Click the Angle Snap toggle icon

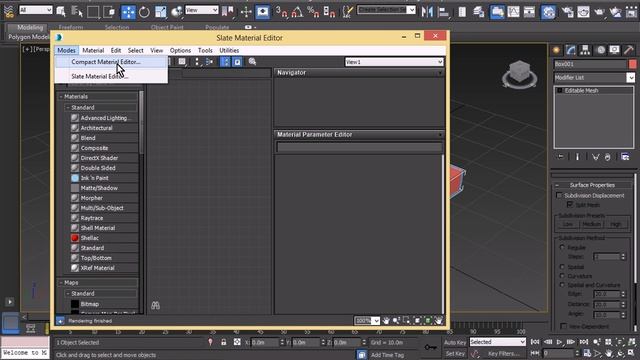pos(297,12)
